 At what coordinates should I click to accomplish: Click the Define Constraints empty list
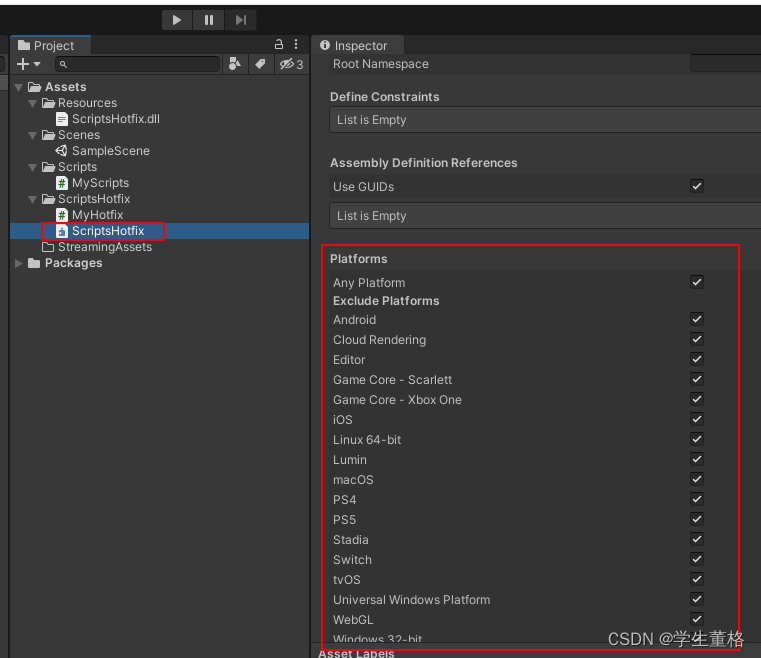tap(545, 120)
